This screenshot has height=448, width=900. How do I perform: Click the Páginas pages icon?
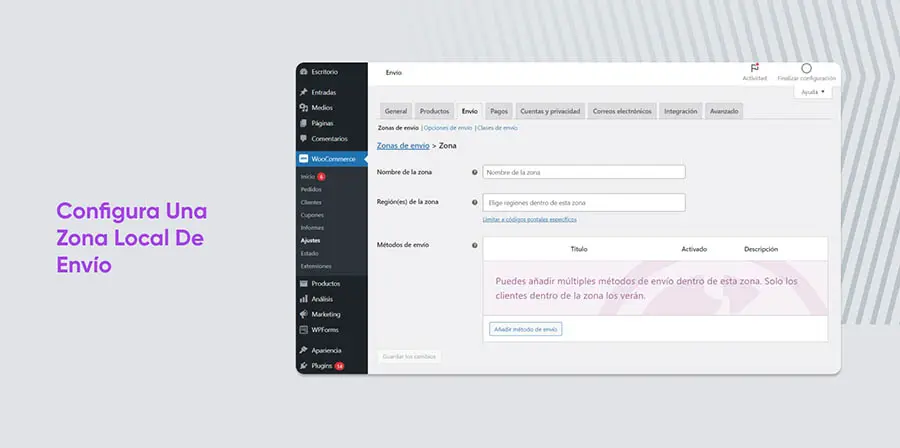(x=304, y=123)
